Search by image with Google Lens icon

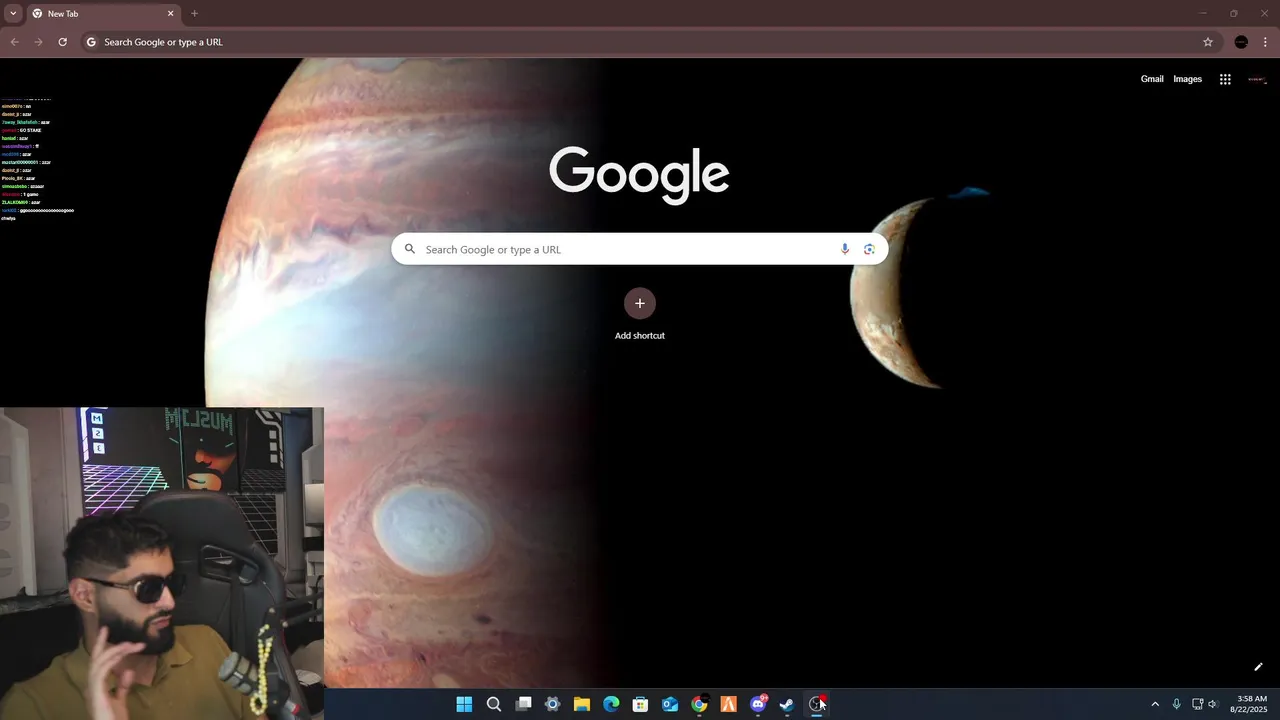click(869, 249)
